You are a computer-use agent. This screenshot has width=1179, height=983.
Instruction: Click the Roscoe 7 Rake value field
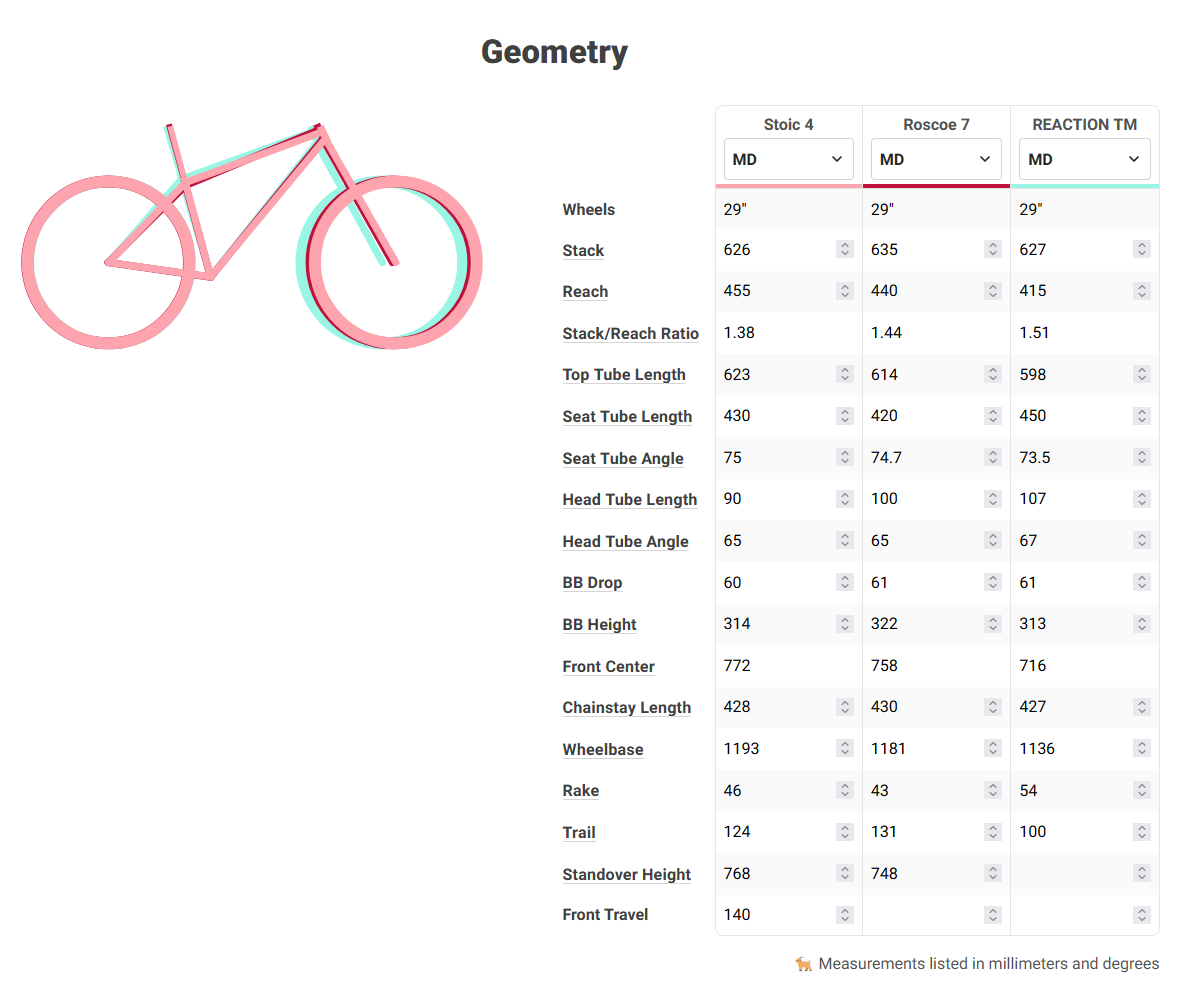(923, 790)
